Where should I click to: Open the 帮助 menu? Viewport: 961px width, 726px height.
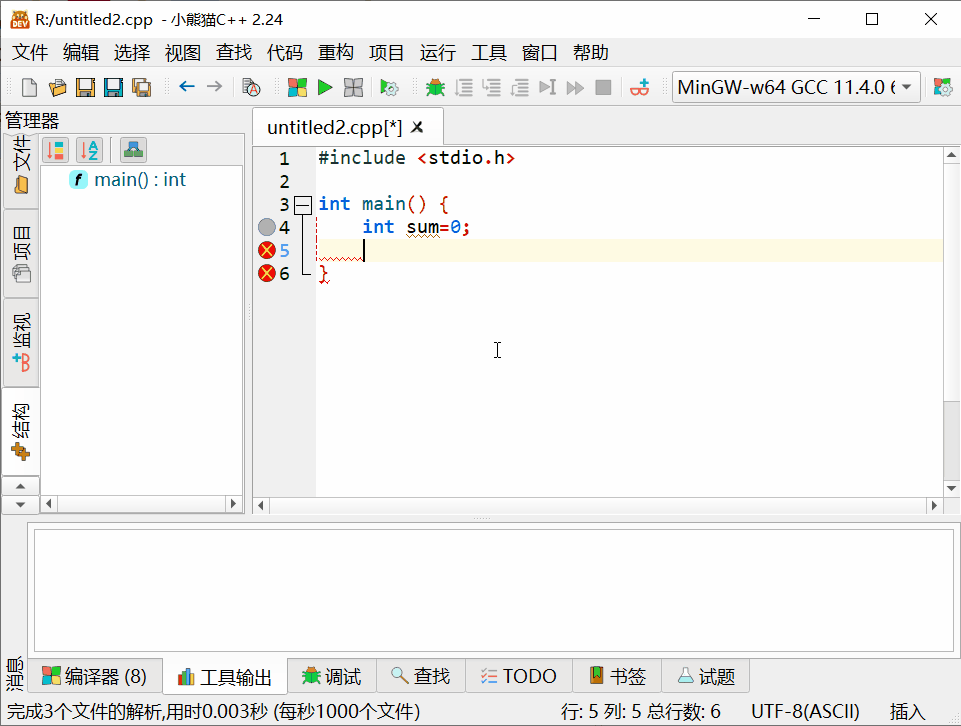tap(590, 53)
